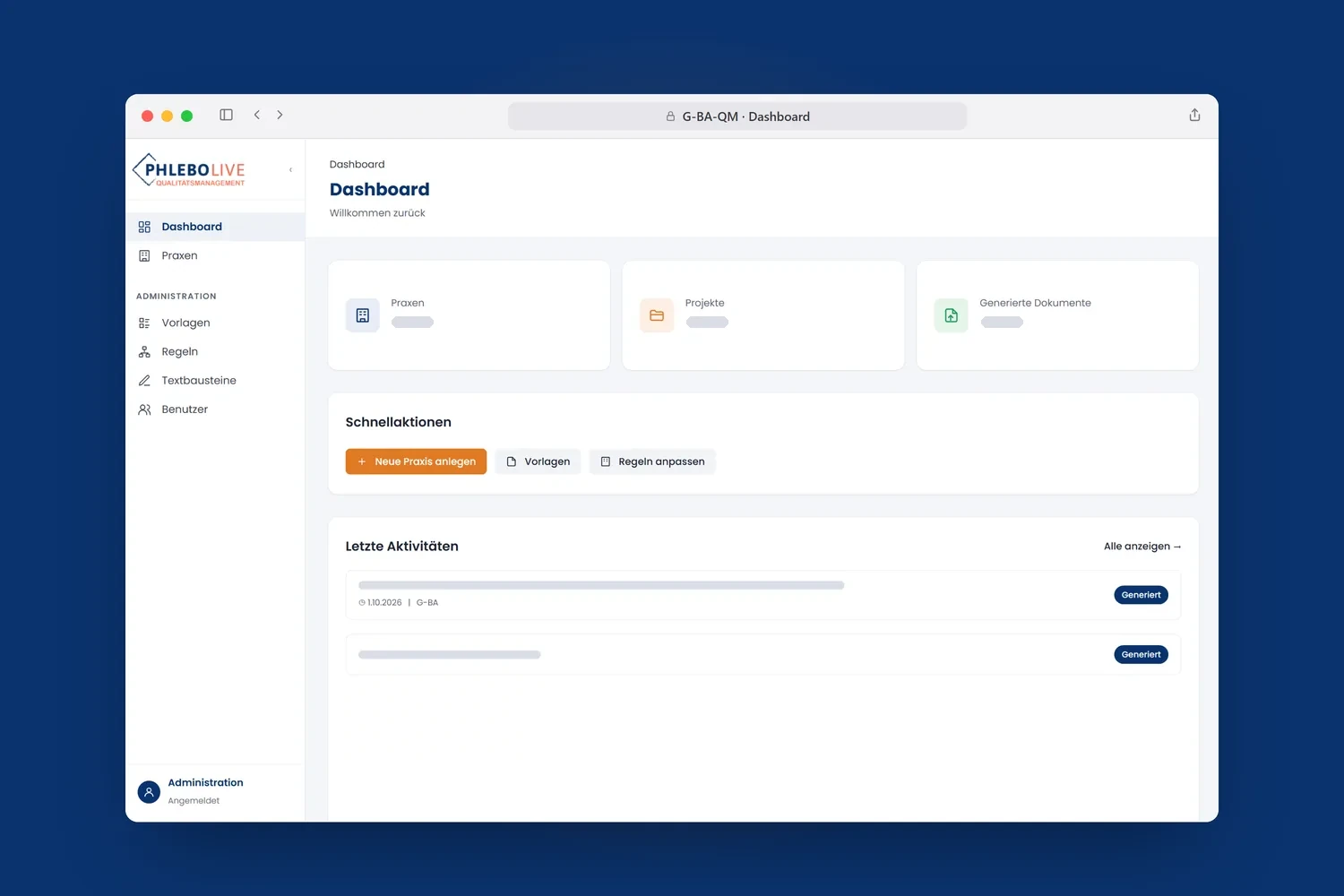Click the lock icon in address bar
Image resolution: width=1344 pixels, height=896 pixels.
point(670,116)
